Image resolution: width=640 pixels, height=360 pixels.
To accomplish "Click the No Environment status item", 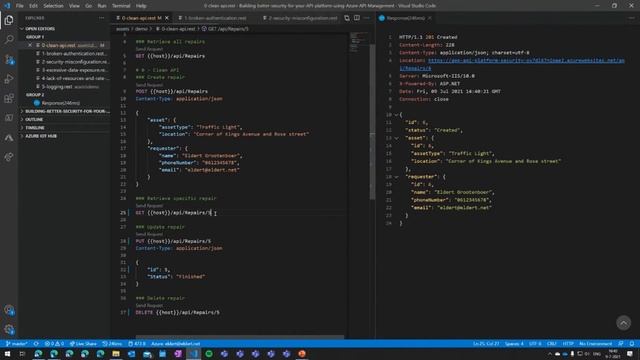I will 595,344.
